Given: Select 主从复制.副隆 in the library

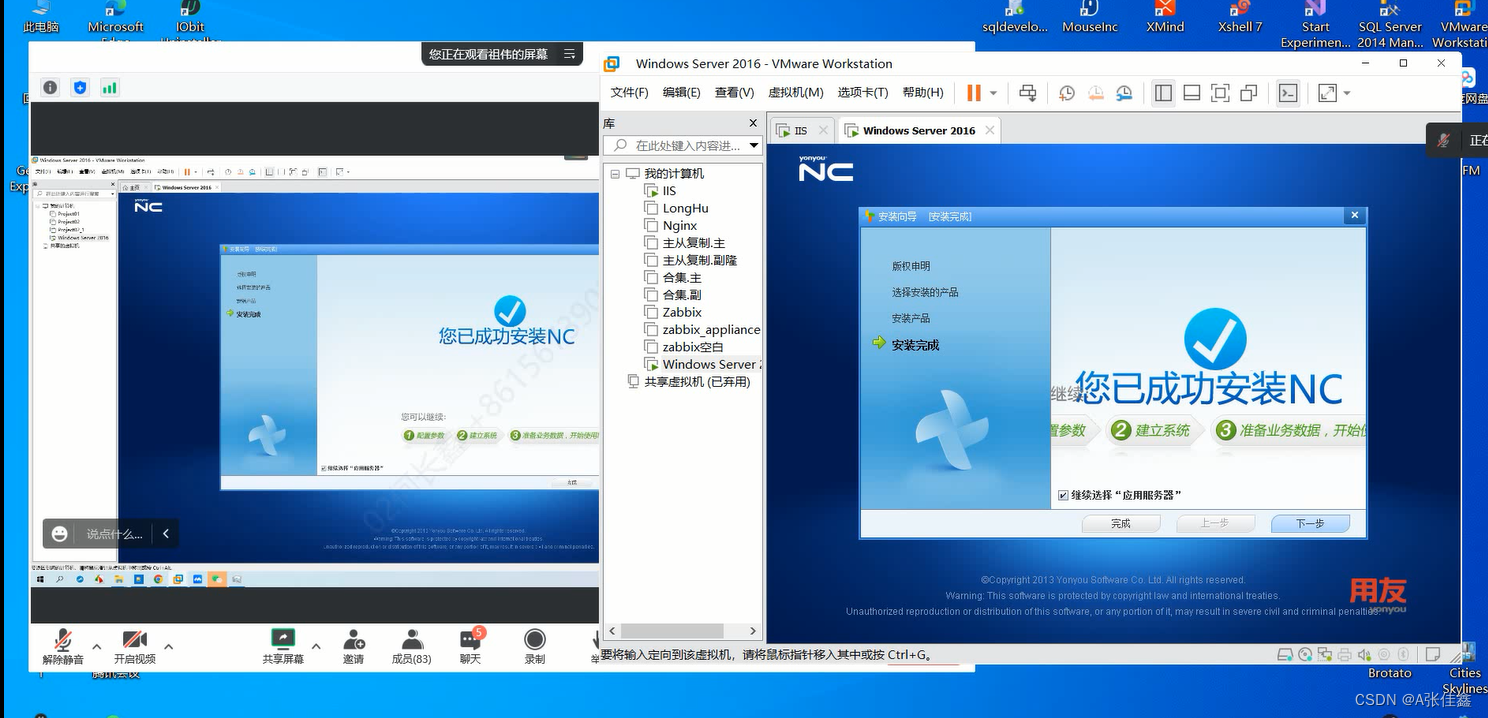Looking at the screenshot, I should pyautogui.click(x=699, y=260).
